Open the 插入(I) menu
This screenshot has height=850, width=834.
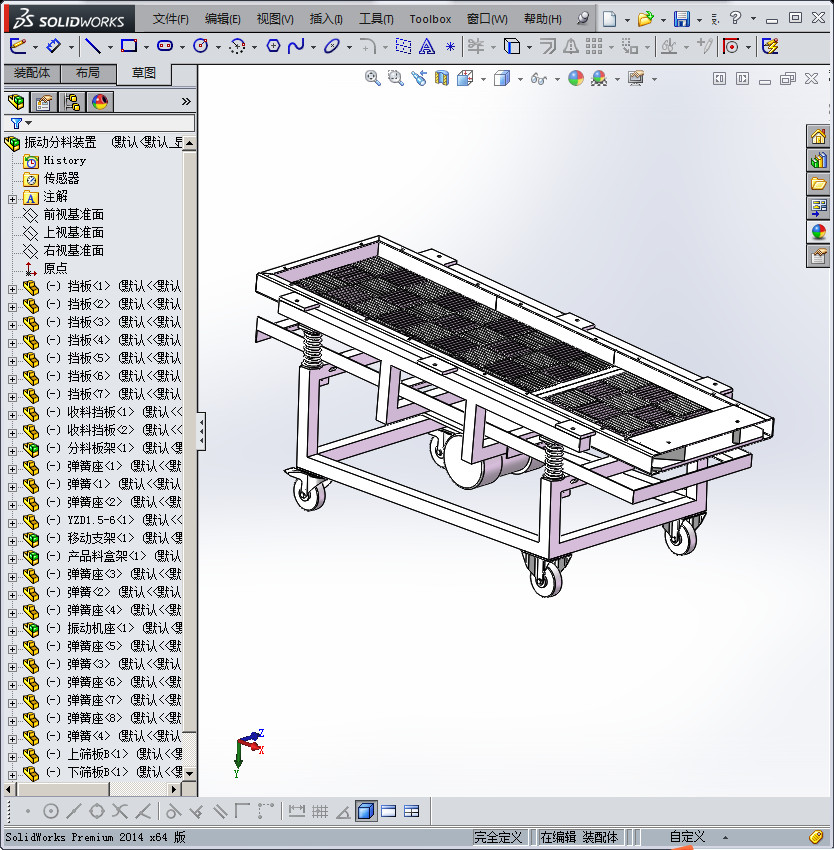coord(326,19)
